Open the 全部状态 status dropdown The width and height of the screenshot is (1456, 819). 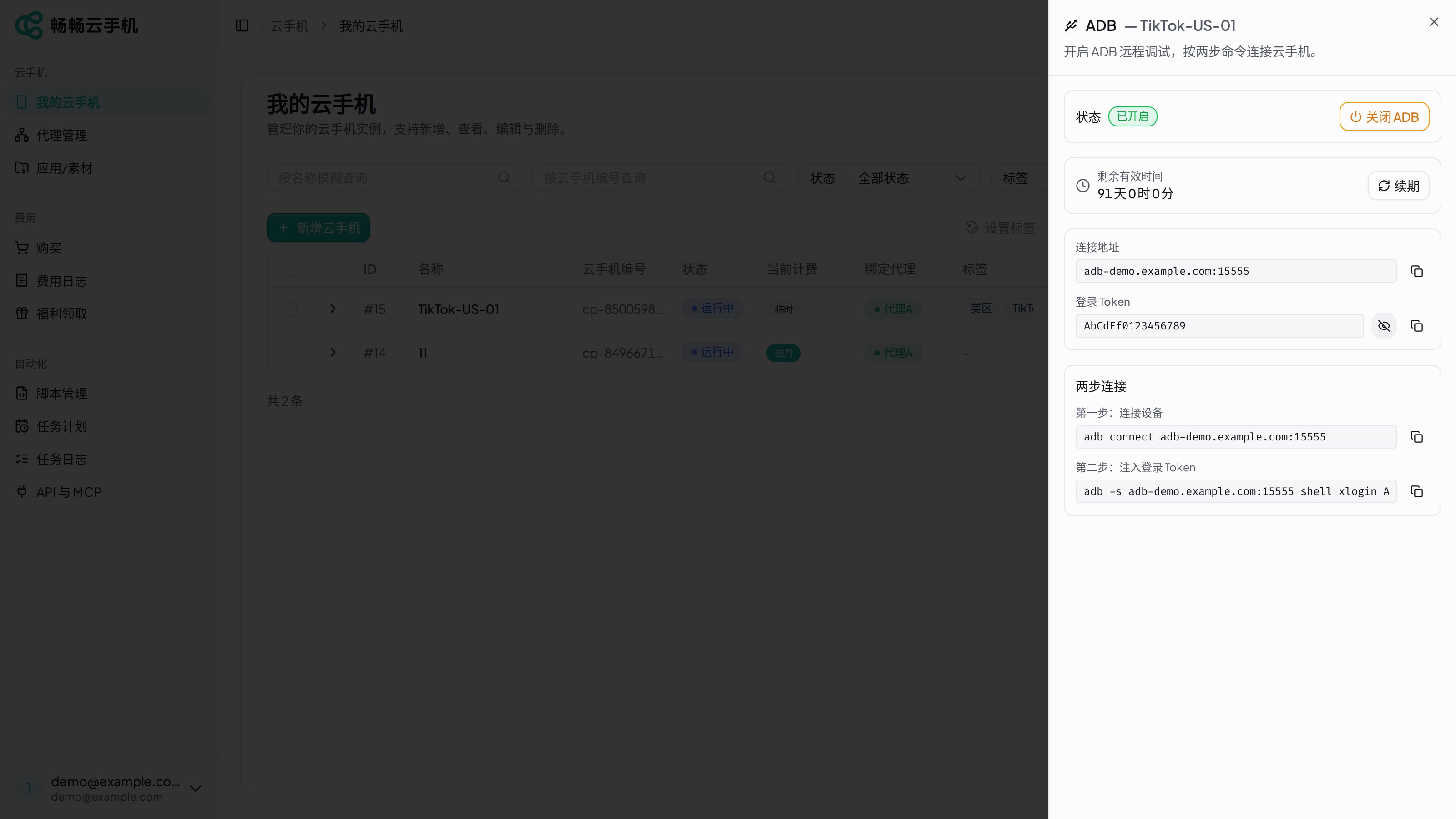[912, 178]
